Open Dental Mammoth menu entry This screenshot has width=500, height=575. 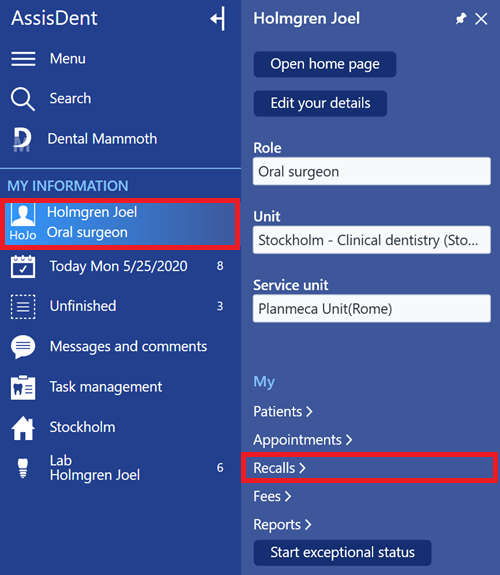click(x=102, y=139)
